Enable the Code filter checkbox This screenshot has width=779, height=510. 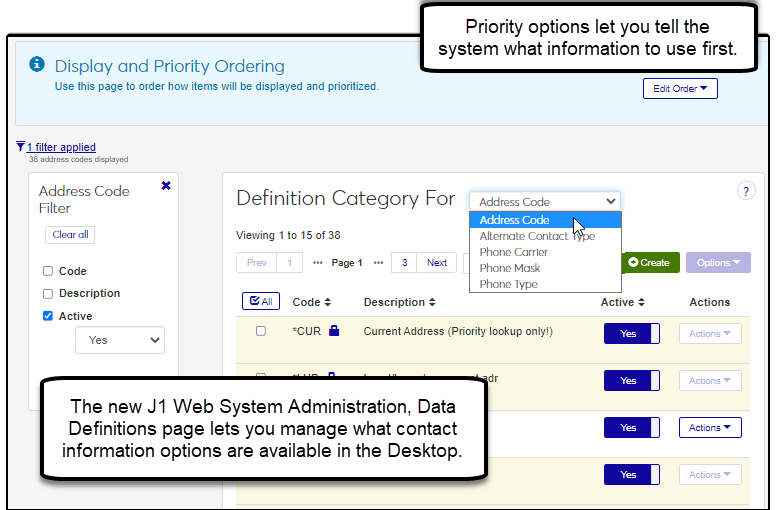coord(48,271)
